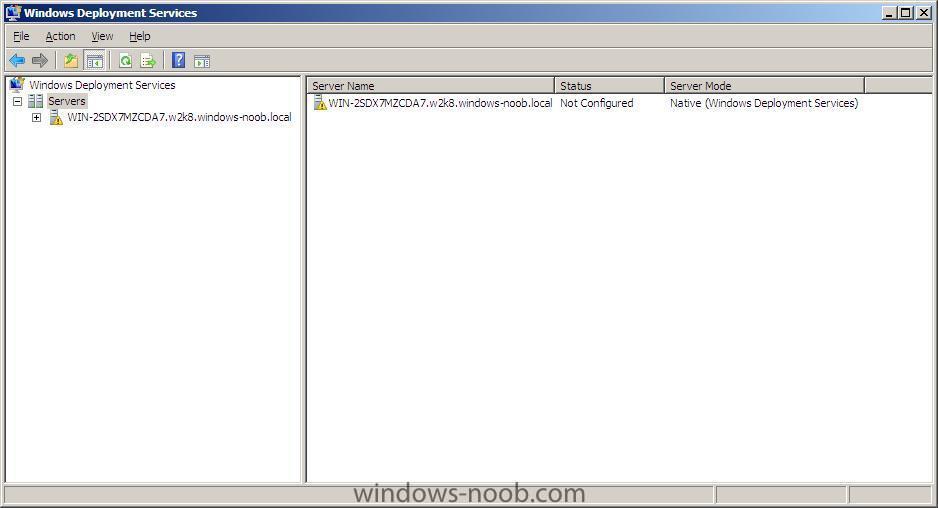Click the Refresh toolbar icon
The height and width of the screenshot is (508, 938).
[x=126, y=60]
